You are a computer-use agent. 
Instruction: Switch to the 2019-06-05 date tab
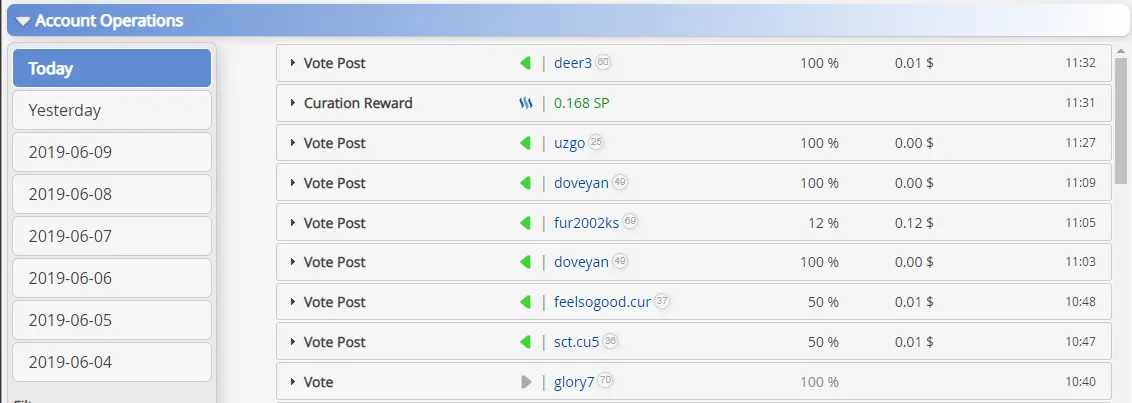click(x=112, y=320)
